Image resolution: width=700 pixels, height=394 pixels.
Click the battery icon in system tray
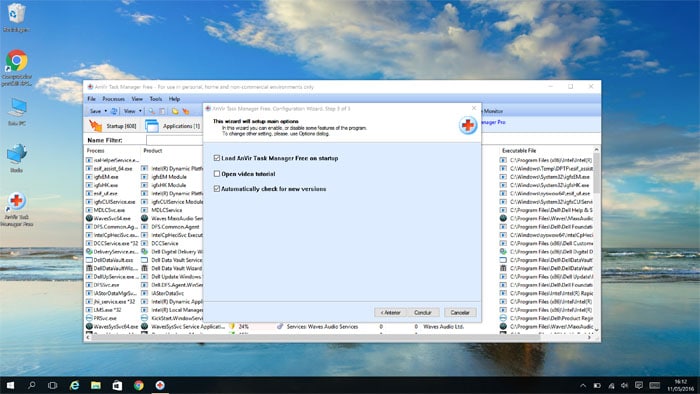click(597, 386)
